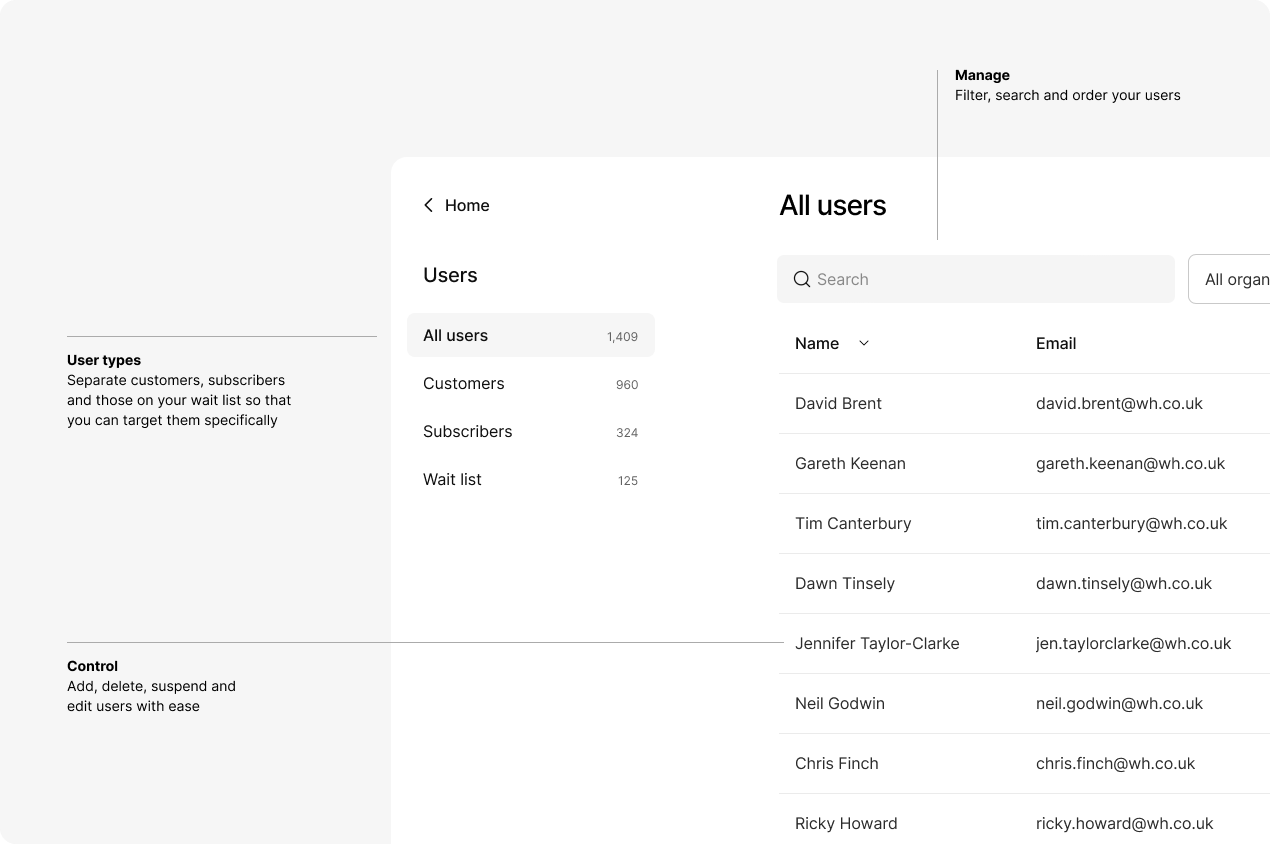Click the Email column header

click(x=1055, y=343)
